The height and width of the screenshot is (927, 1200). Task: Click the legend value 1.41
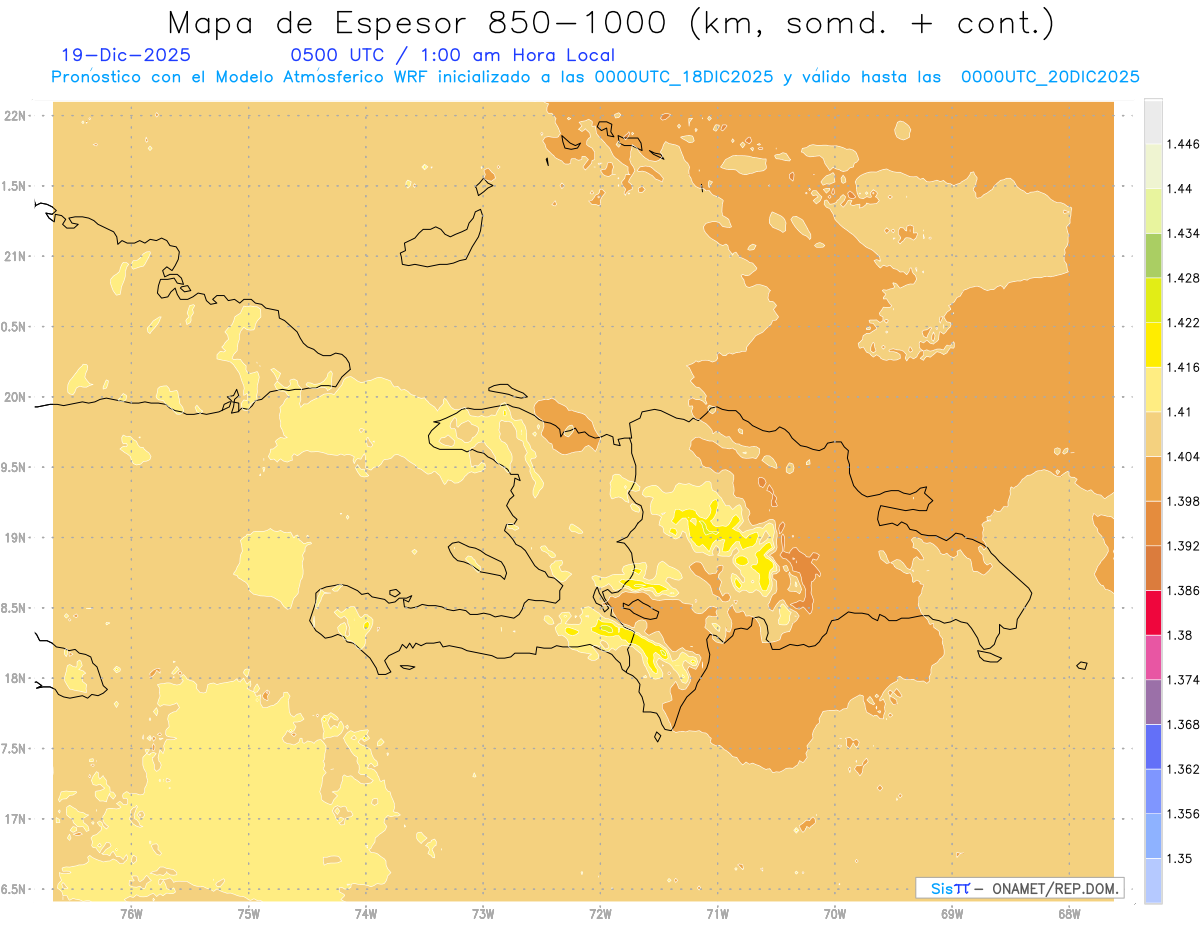1180,412
